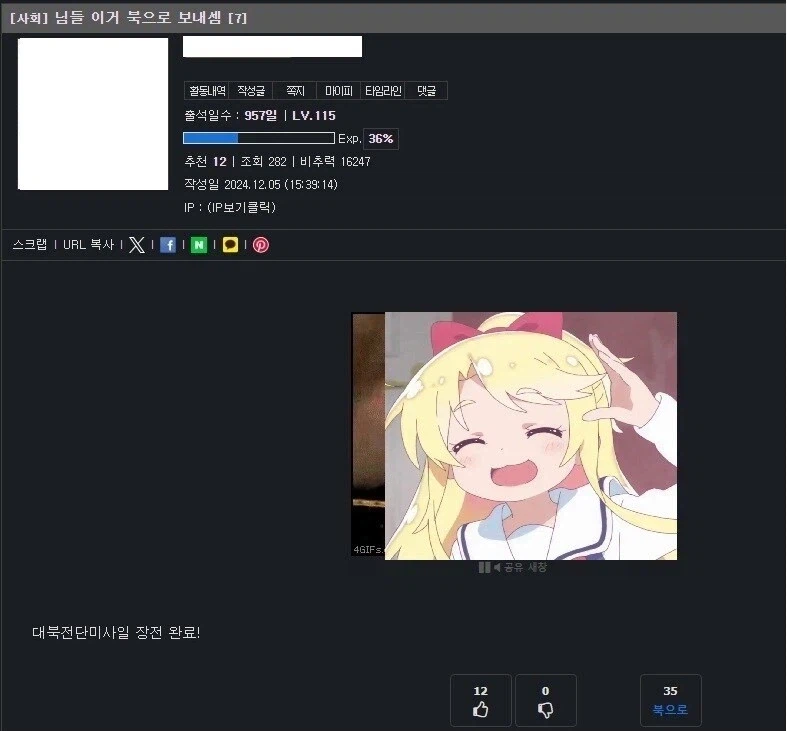This screenshot has height=731, width=787.
Task: Click the text 대북전단미사일 장전 완료!
Action: point(116,632)
